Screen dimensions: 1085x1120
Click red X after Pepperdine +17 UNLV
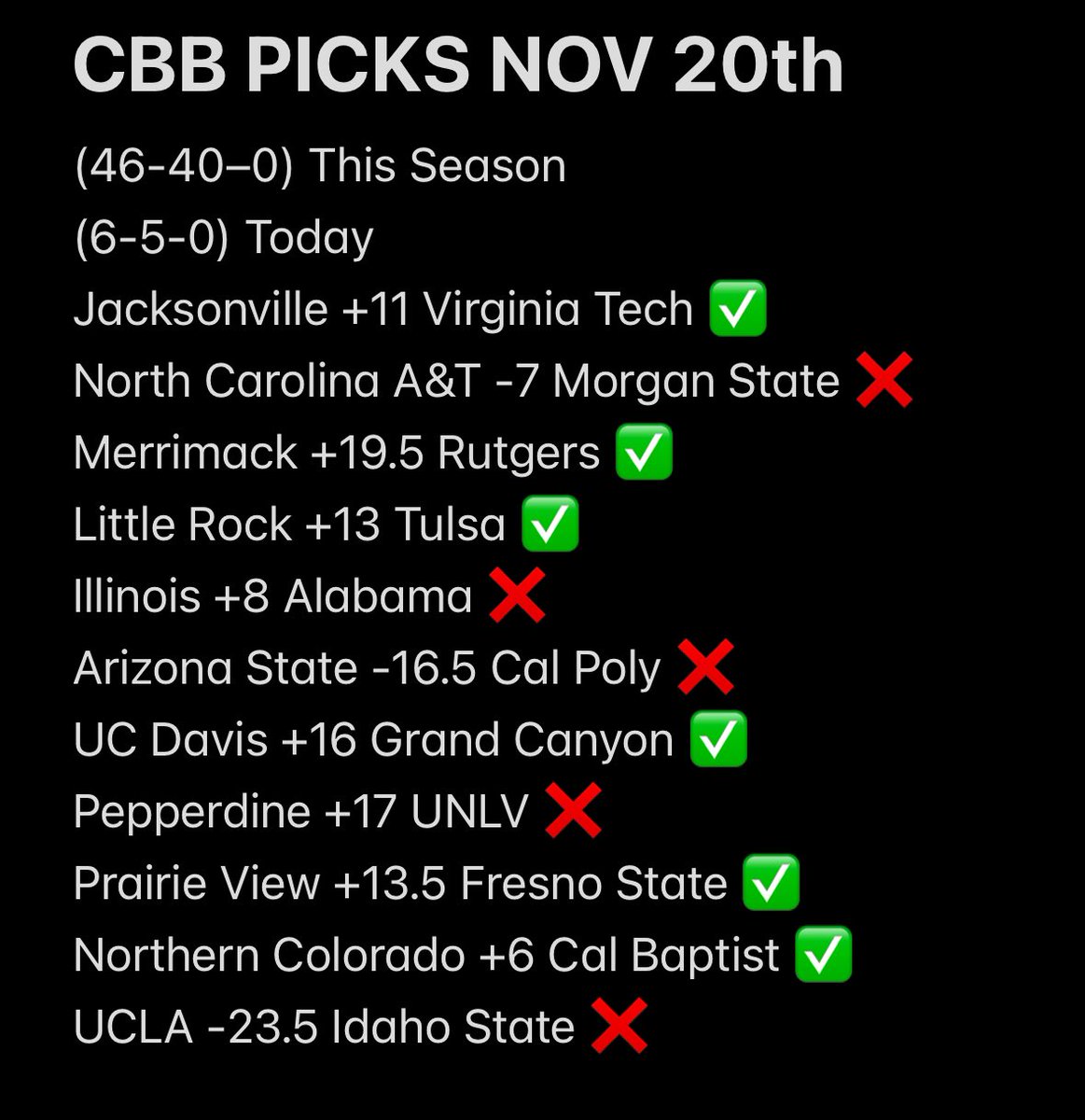pos(573,812)
